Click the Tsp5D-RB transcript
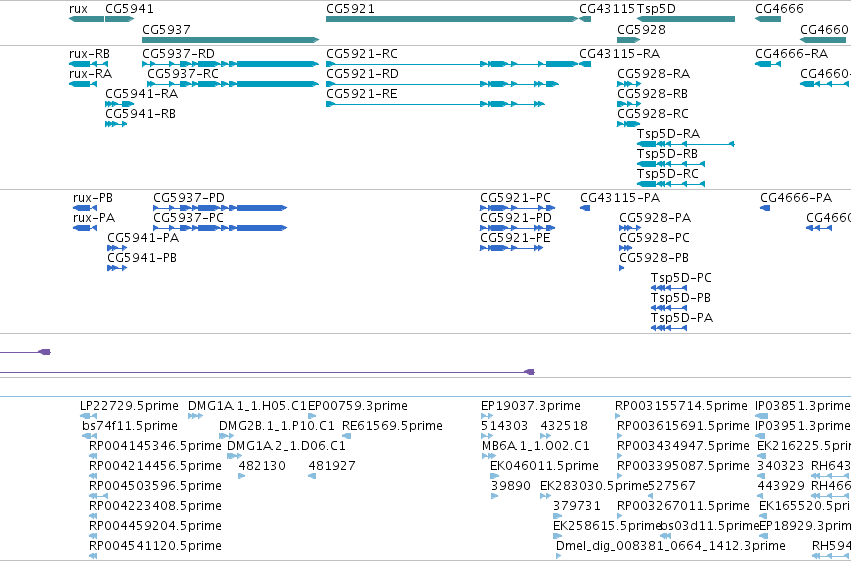This screenshot has width=851, height=561. 671,164
